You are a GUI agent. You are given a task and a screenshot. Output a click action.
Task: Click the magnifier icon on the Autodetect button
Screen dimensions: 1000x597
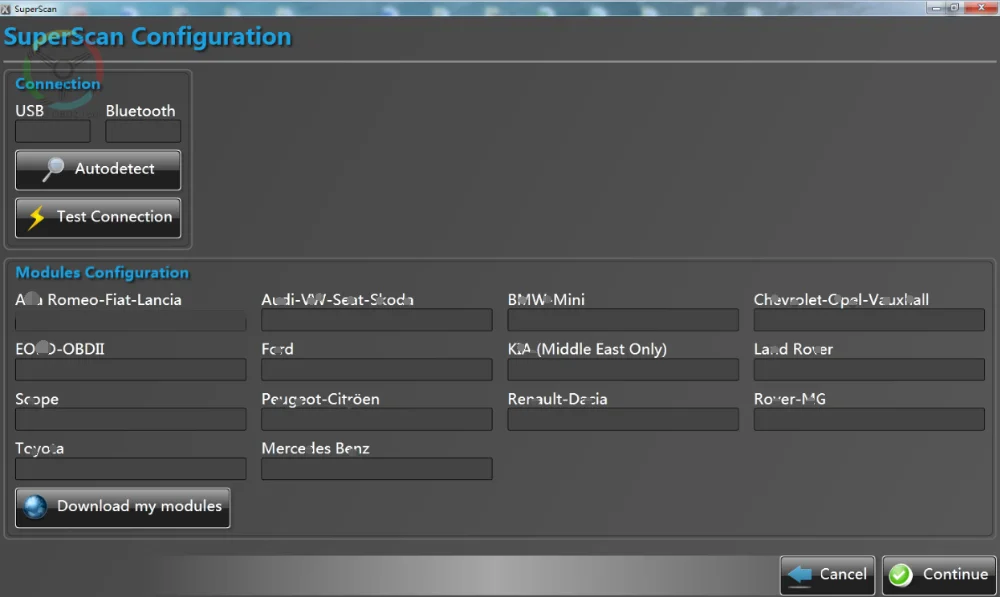tap(53, 169)
